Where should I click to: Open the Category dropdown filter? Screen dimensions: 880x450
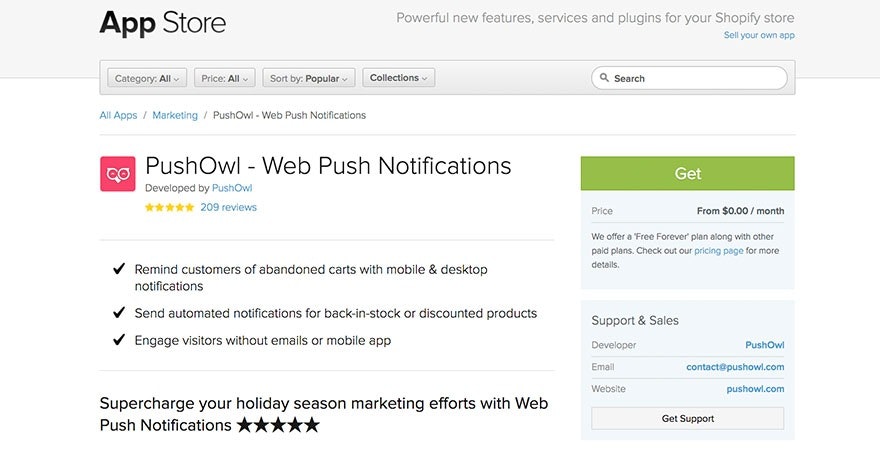(147, 78)
